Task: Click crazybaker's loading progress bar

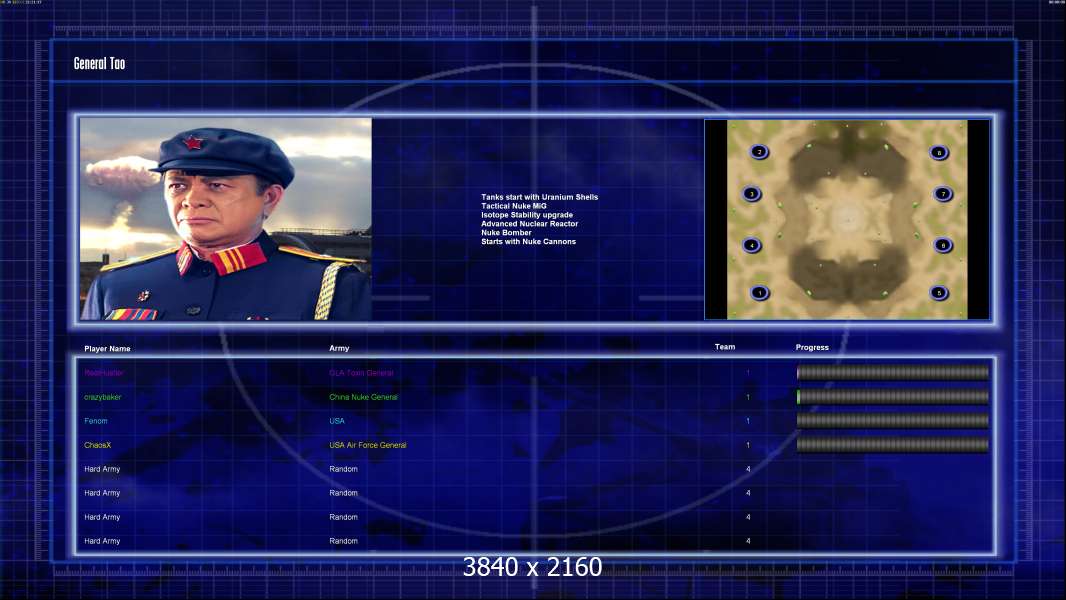Action: (893, 397)
